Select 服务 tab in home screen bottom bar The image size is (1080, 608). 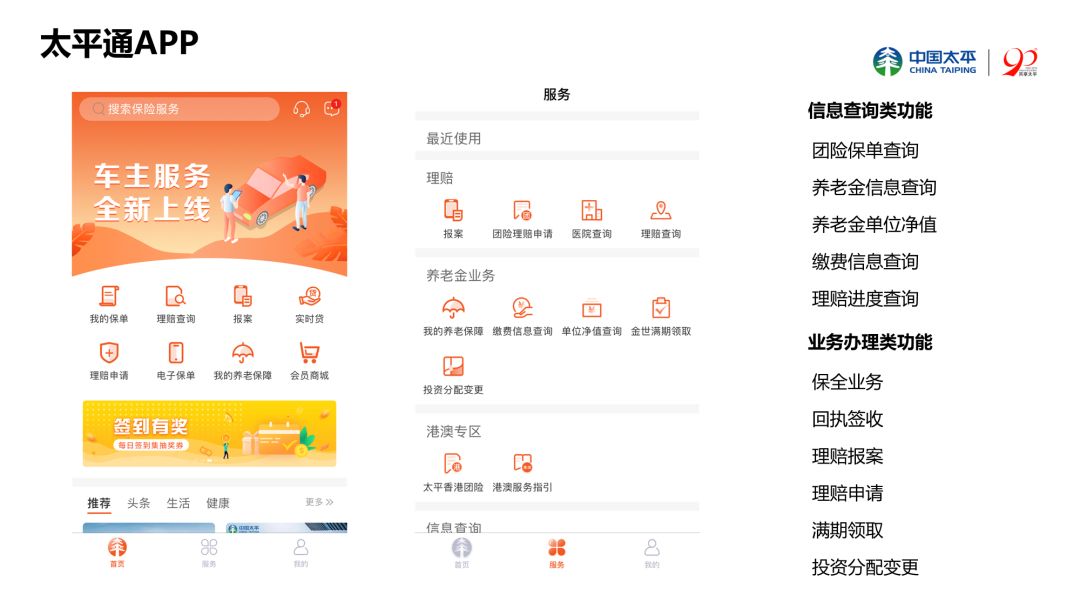pyautogui.click(x=209, y=553)
